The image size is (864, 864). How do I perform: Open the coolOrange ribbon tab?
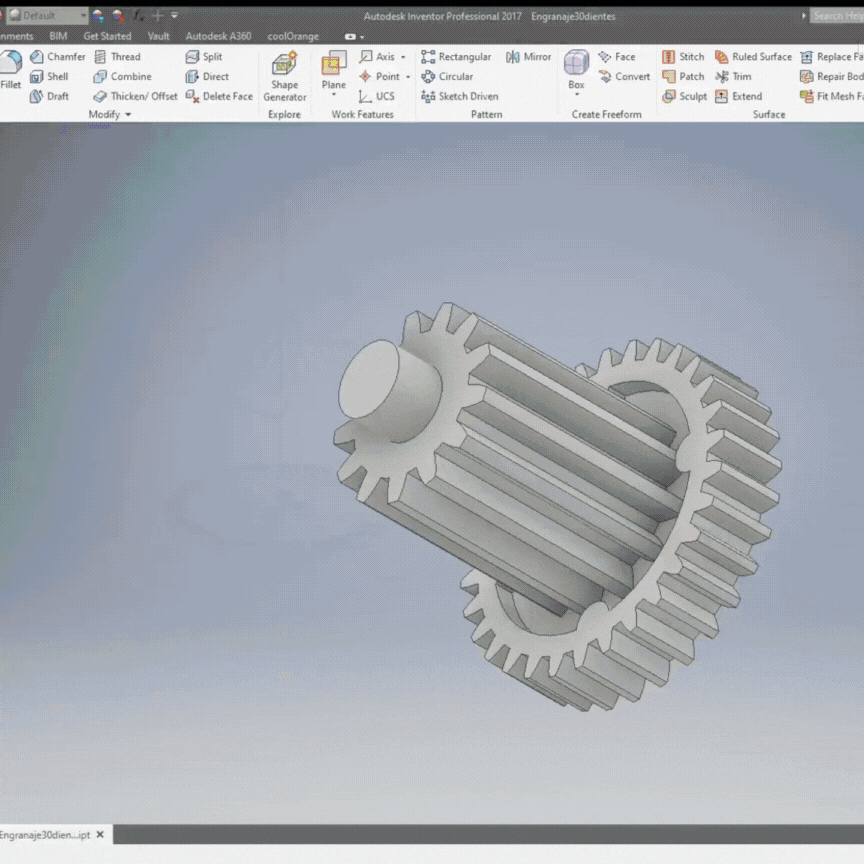(293, 36)
